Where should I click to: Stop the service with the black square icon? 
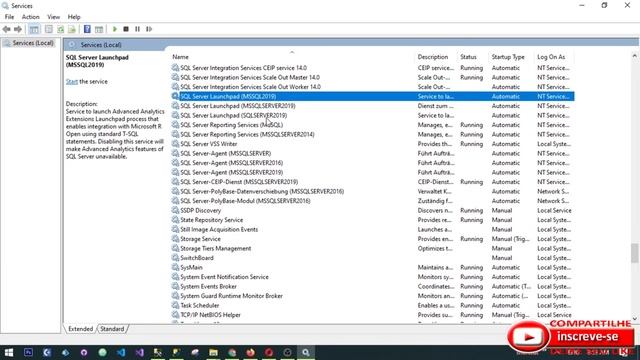tap(126, 29)
